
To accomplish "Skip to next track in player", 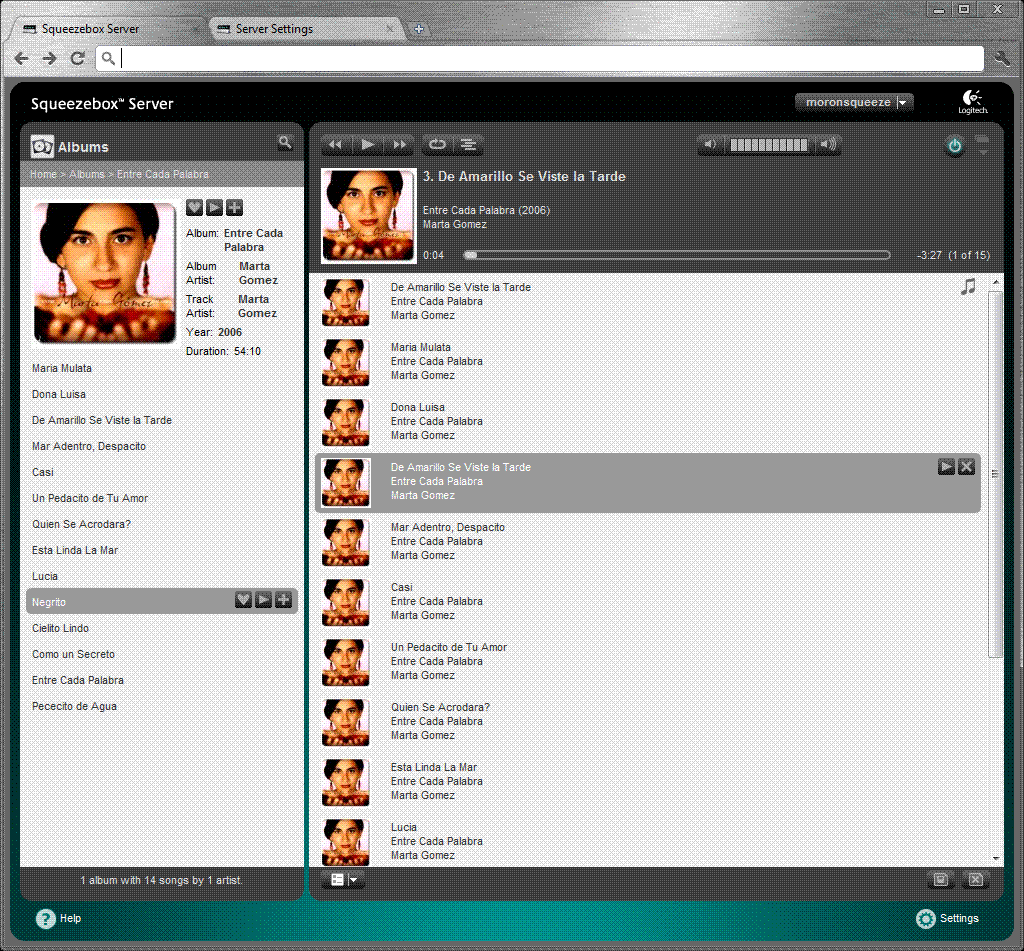I will [399, 145].
